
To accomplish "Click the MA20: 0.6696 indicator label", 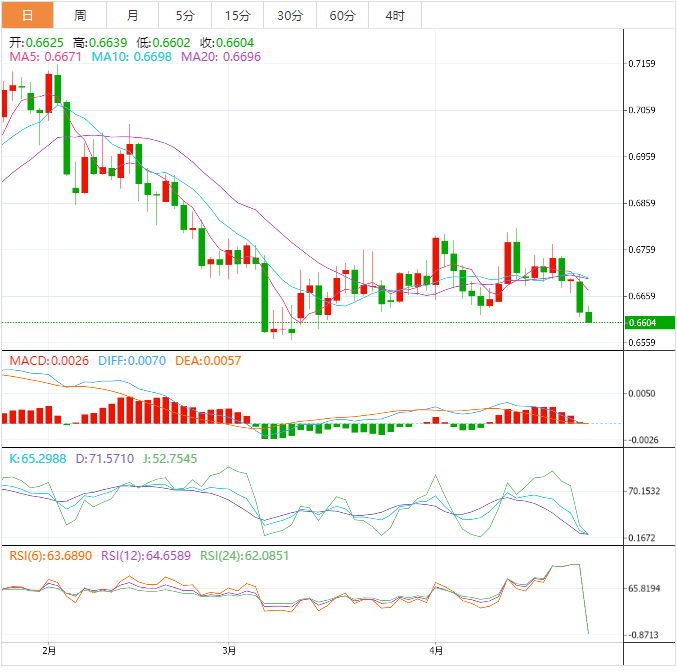I will click(221, 57).
